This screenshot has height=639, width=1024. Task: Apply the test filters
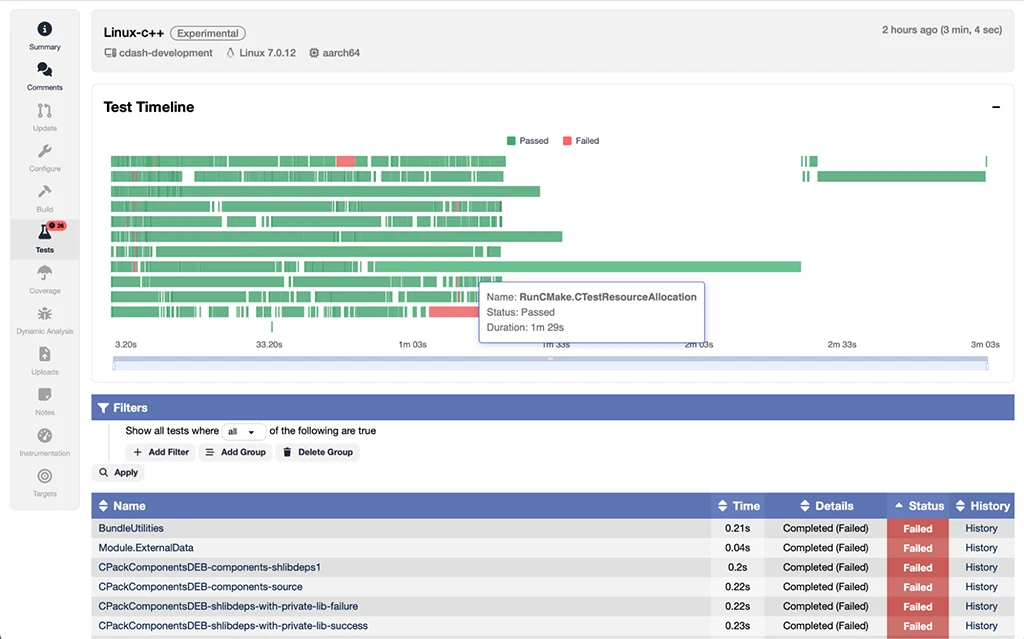118,472
